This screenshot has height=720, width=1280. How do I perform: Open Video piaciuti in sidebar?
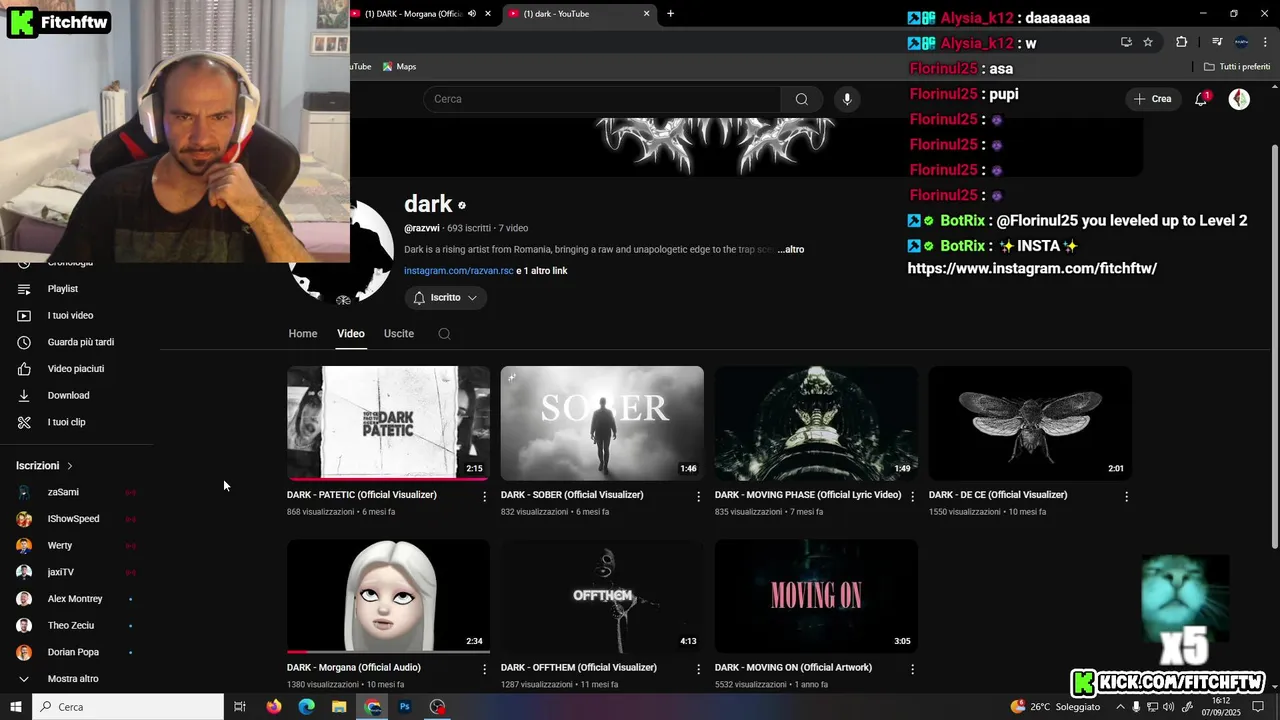(77, 369)
